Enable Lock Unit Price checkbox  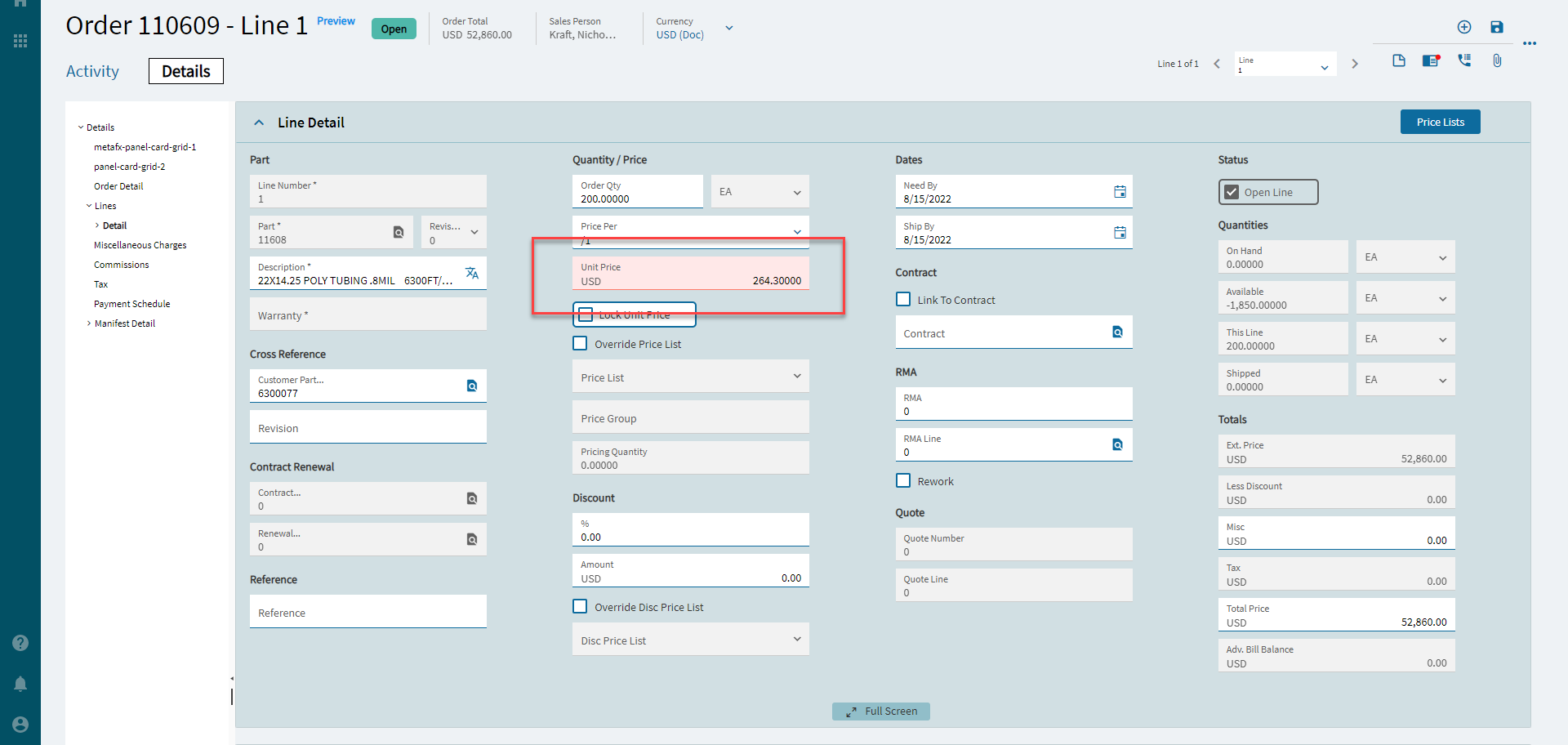click(586, 315)
